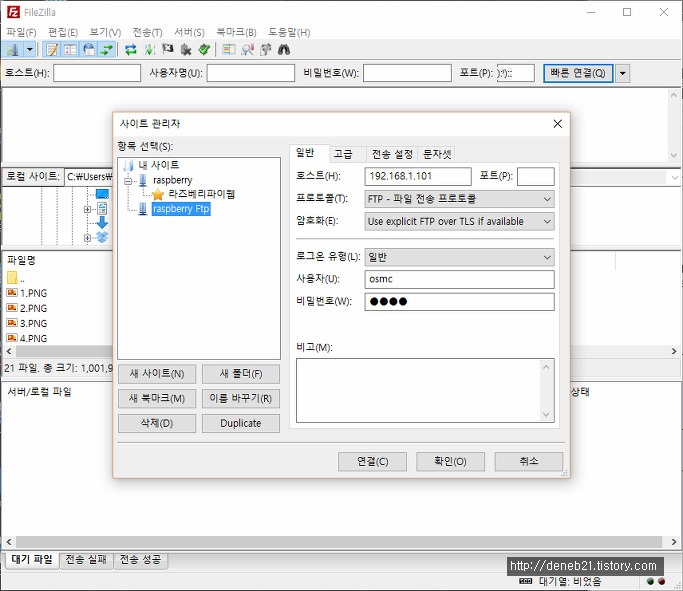Switch to the 문자셋 tab
Image resolution: width=683 pixels, height=591 pixels.
pyautogui.click(x=437, y=154)
